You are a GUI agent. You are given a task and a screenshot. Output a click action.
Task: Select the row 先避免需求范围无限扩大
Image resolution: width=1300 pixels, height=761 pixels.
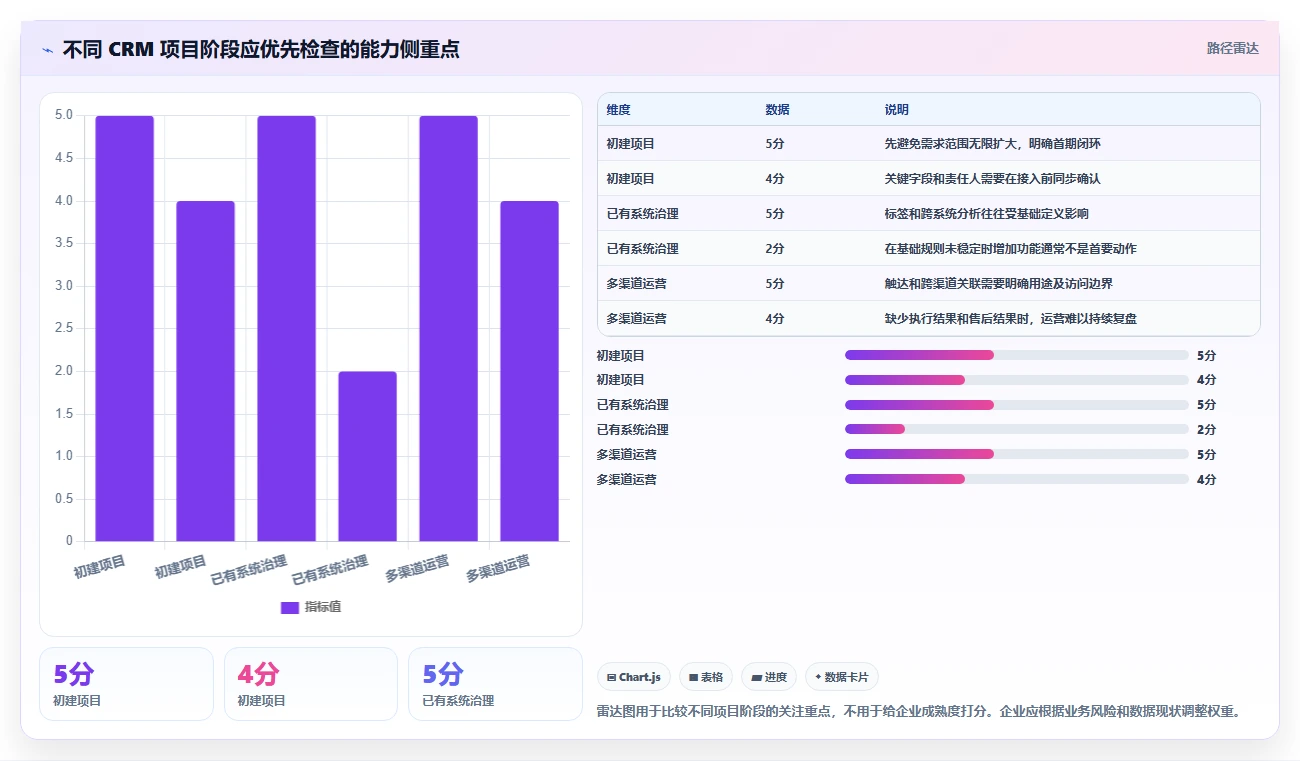[928, 144]
